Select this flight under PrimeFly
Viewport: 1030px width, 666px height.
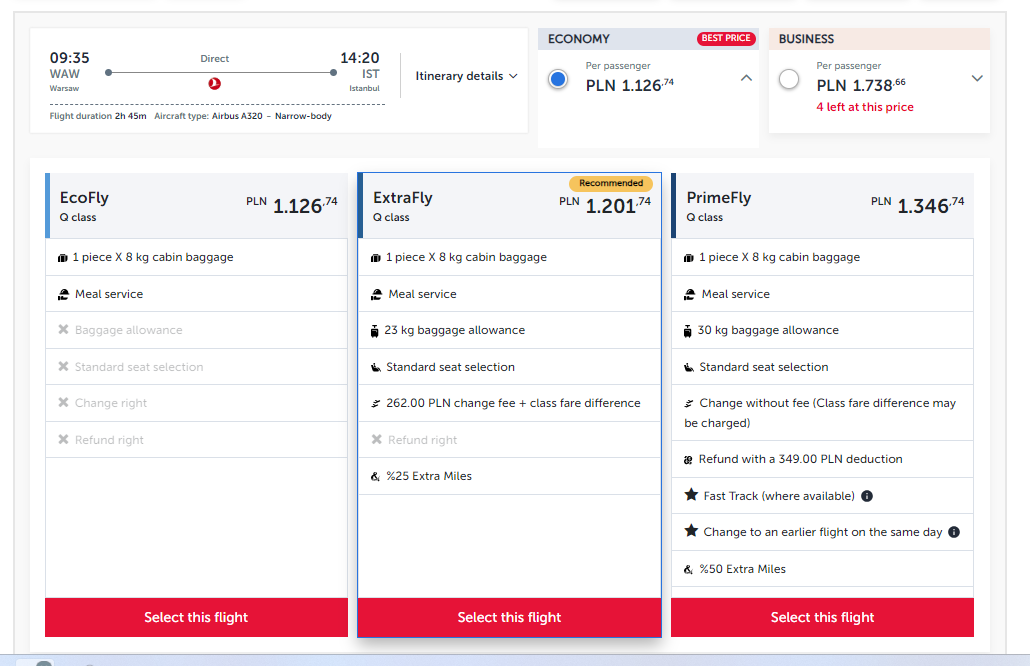coord(822,617)
